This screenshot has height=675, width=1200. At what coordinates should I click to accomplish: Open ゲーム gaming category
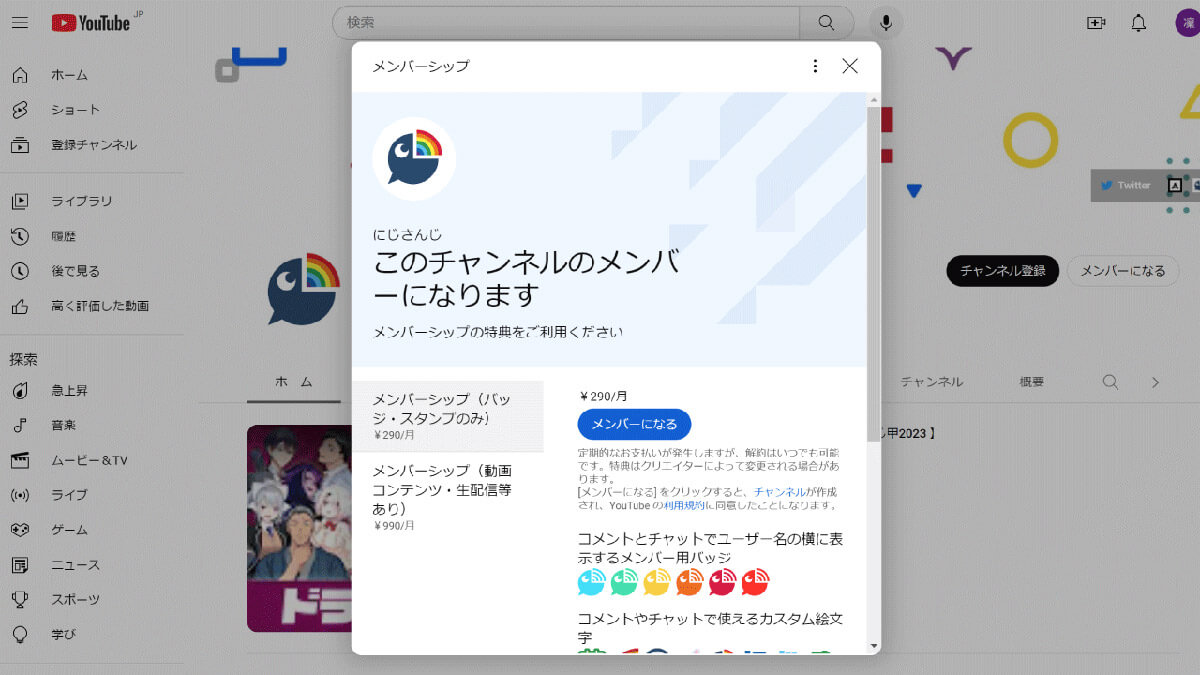69,530
